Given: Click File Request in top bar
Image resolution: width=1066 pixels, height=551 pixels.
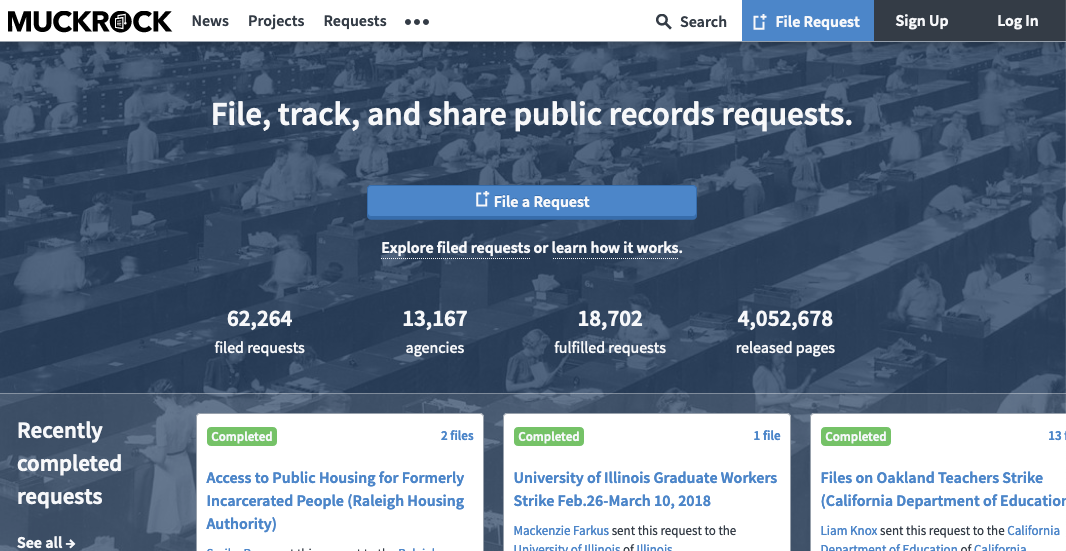Looking at the screenshot, I should 807,21.
